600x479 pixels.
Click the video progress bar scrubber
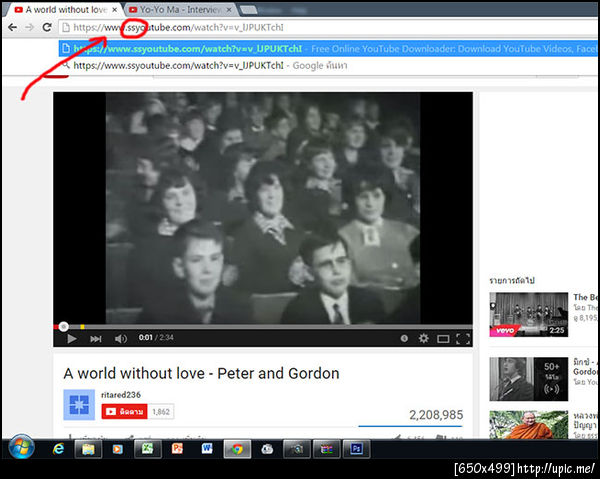coord(64,326)
